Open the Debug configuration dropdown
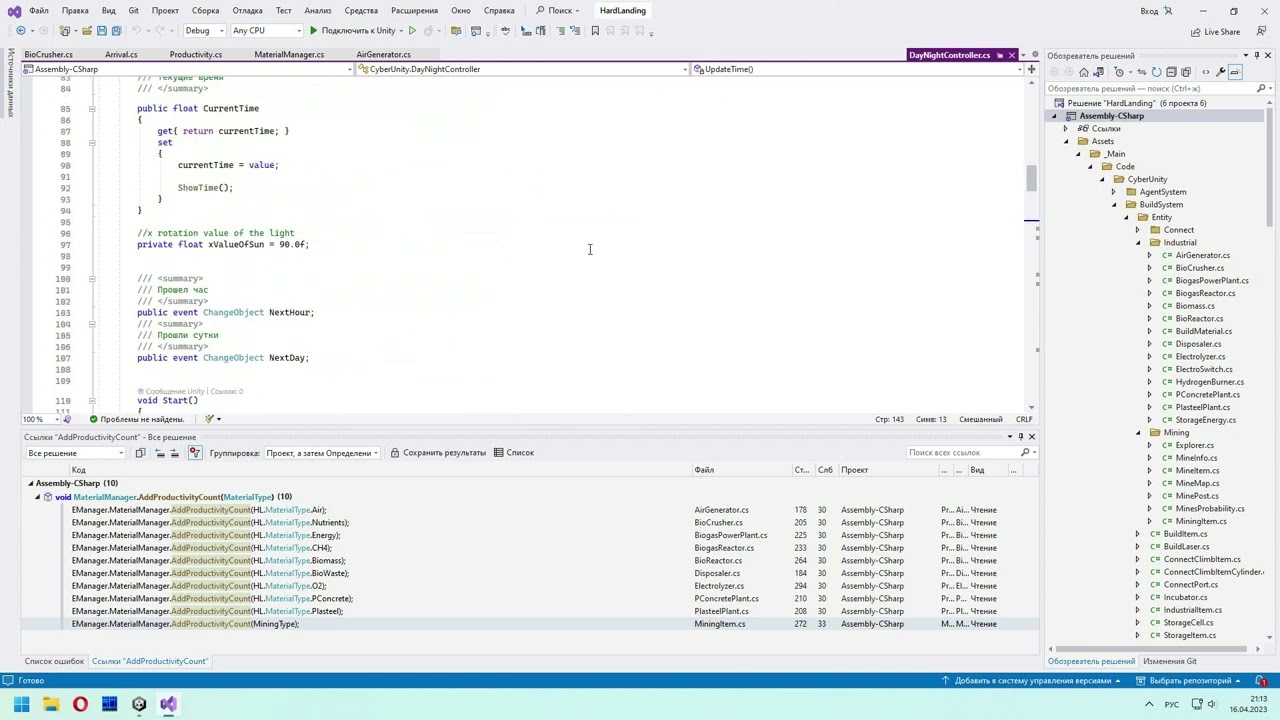This screenshot has height=720, width=1280. click(205, 31)
